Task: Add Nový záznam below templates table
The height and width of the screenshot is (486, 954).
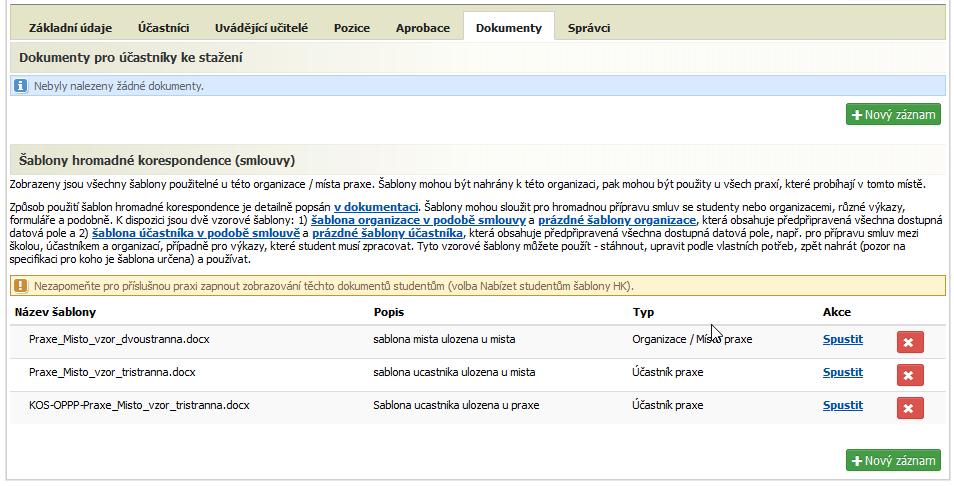Action: coord(893,460)
